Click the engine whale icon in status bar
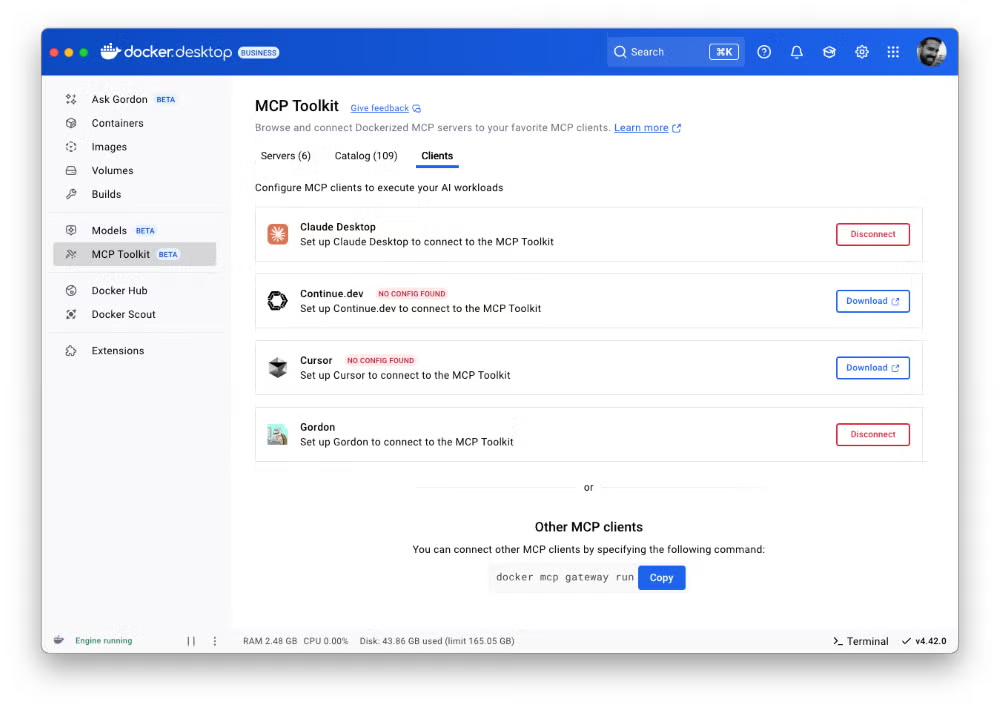The height and width of the screenshot is (708, 1000). [59, 640]
